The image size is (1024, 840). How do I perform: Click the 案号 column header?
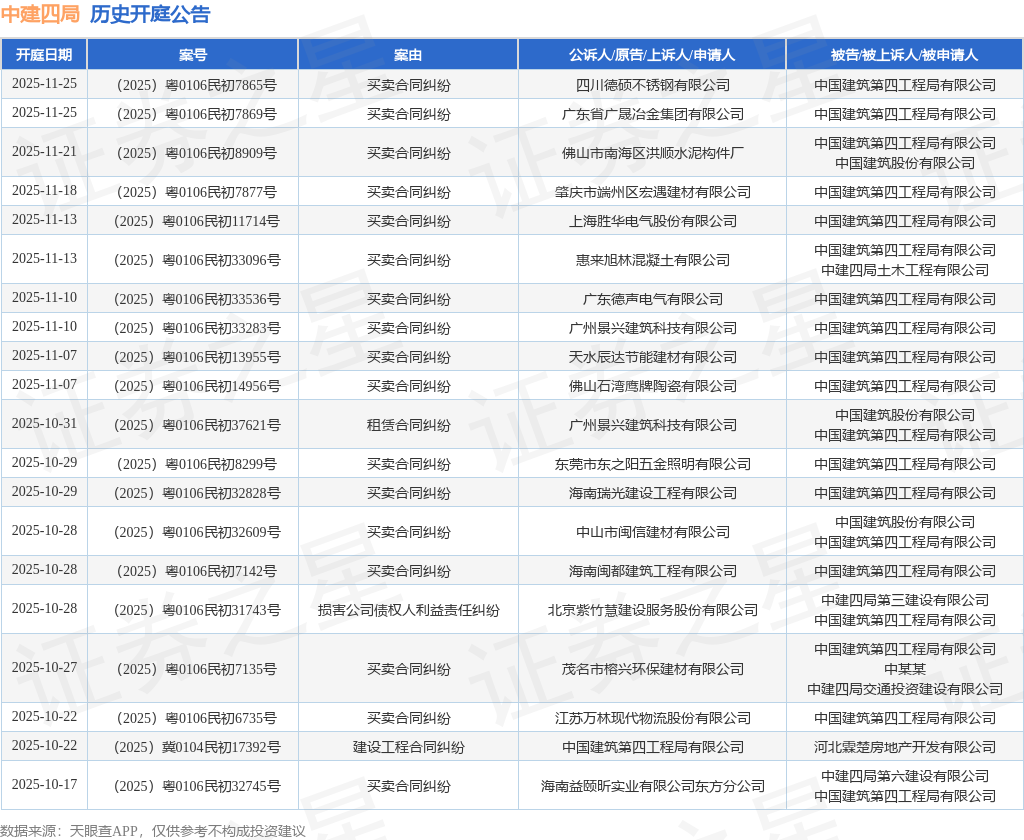[193, 55]
